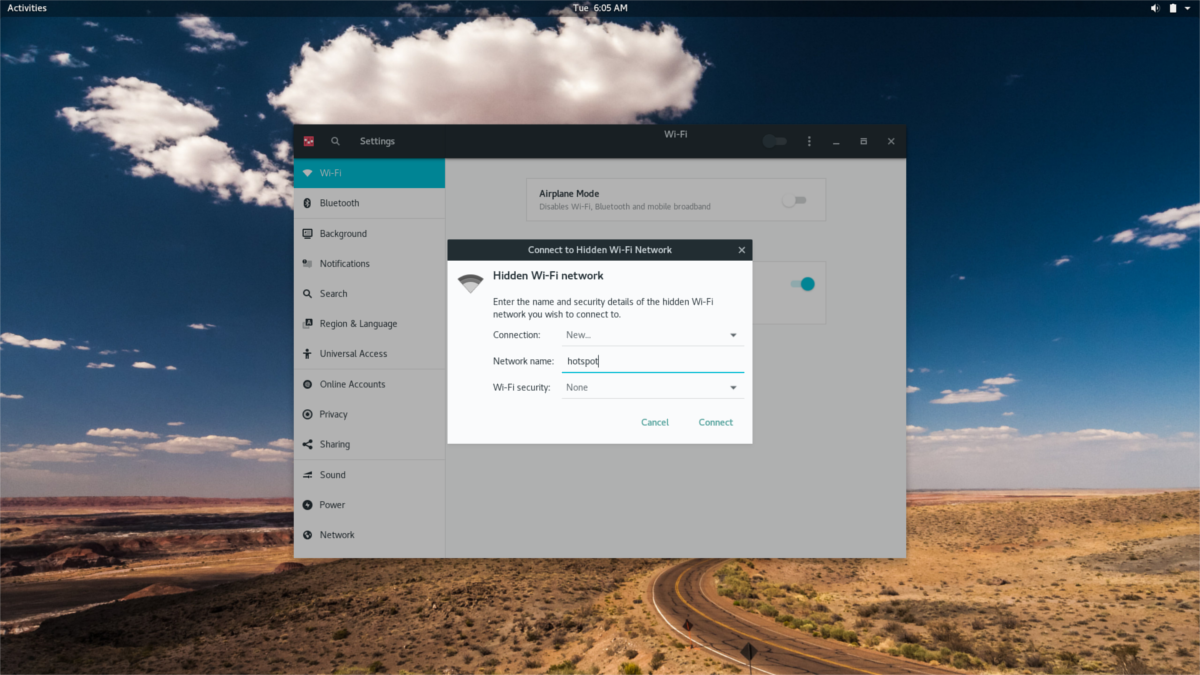
Task: Click the Notifications icon in sidebar
Action: (307, 263)
